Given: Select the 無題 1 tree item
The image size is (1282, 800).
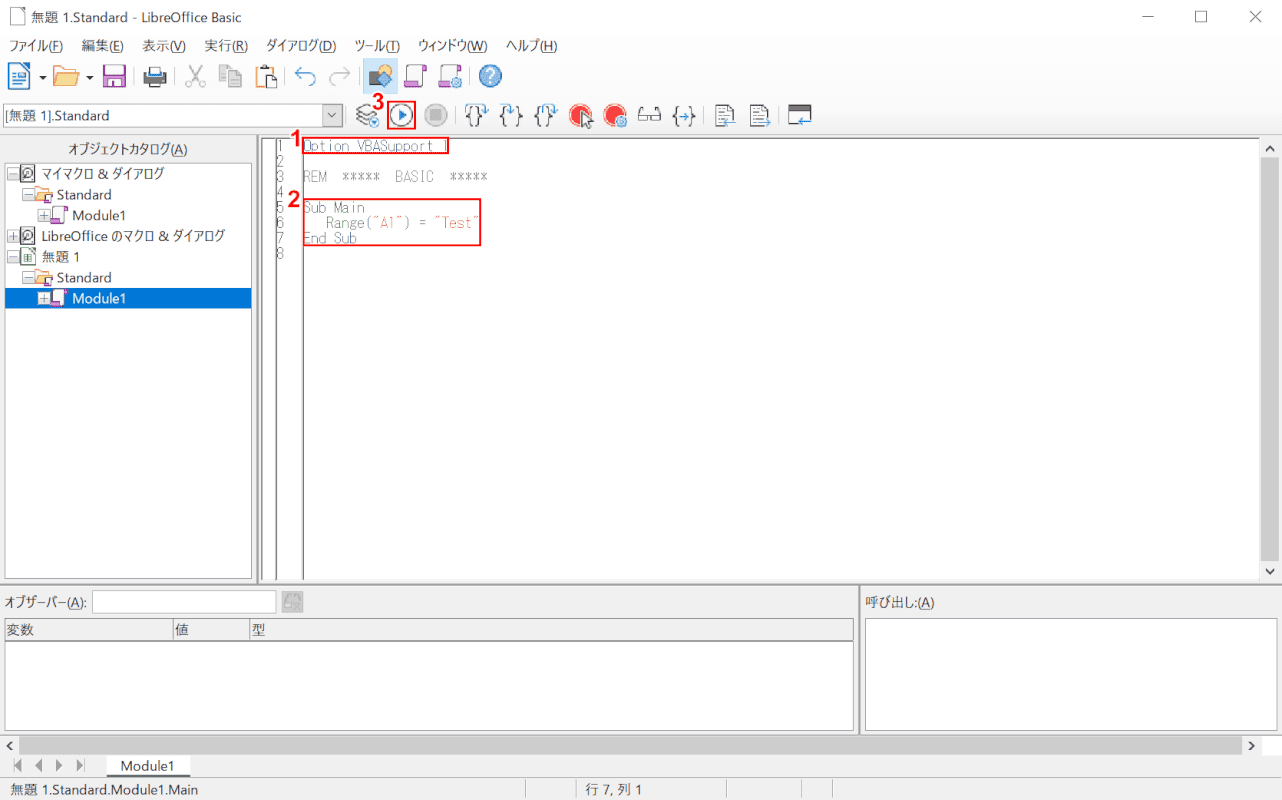Looking at the screenshot, I should tap(60, 257).
